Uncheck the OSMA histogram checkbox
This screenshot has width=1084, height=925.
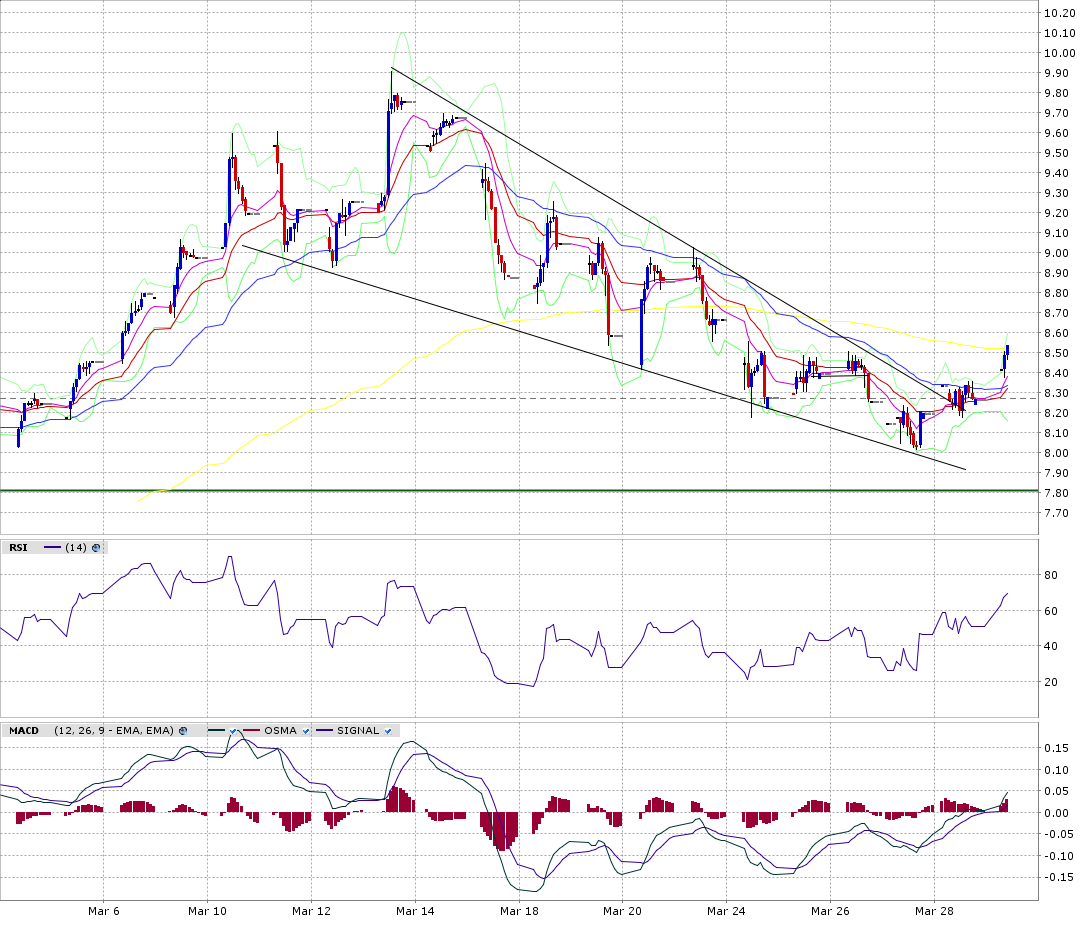[x=307, y=731]
